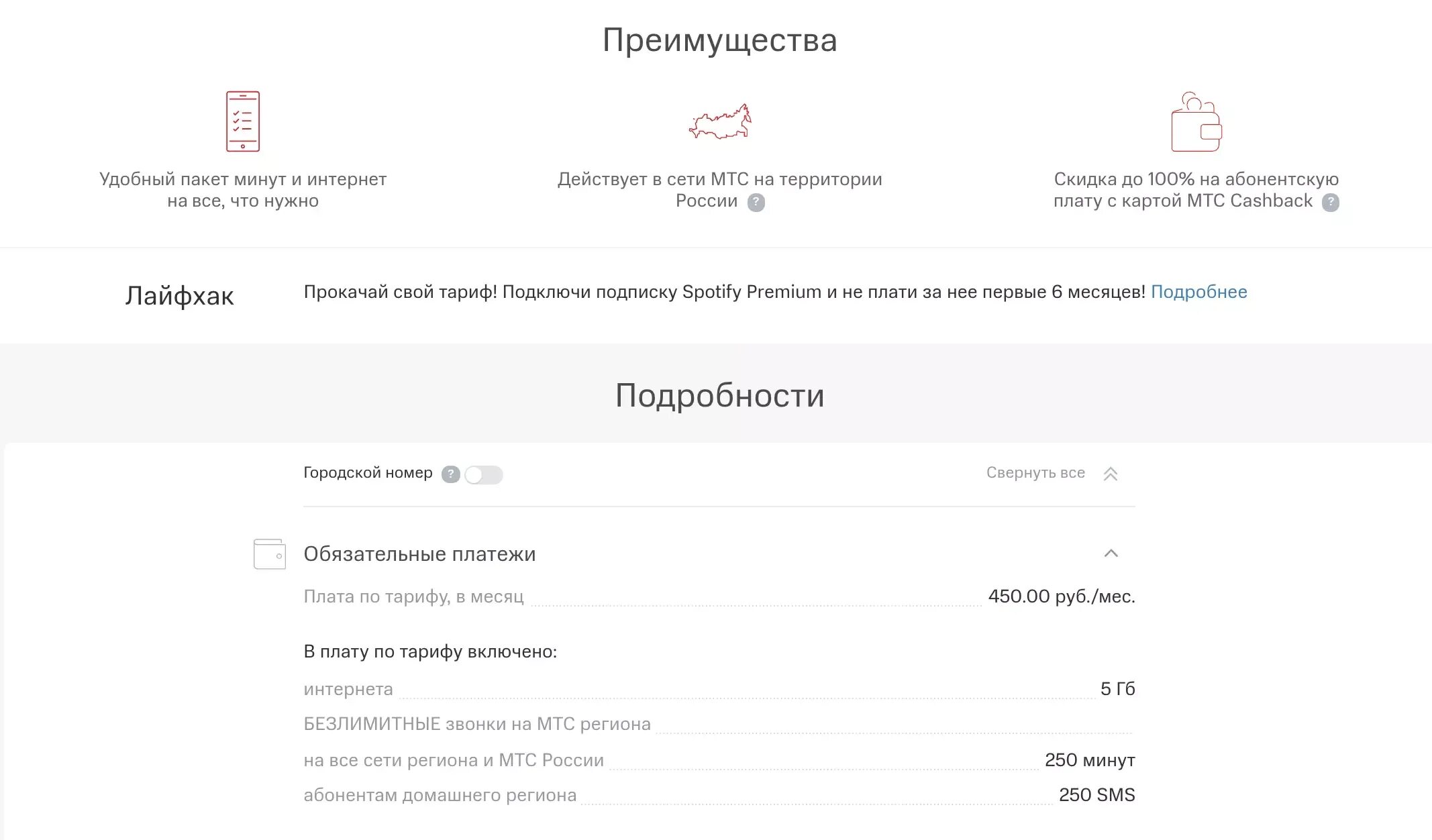The width and height of the screenshot is (1432, 840).
Task: Open help tooltip beside МТС Cashback
Action: (x=1331, y=202)
